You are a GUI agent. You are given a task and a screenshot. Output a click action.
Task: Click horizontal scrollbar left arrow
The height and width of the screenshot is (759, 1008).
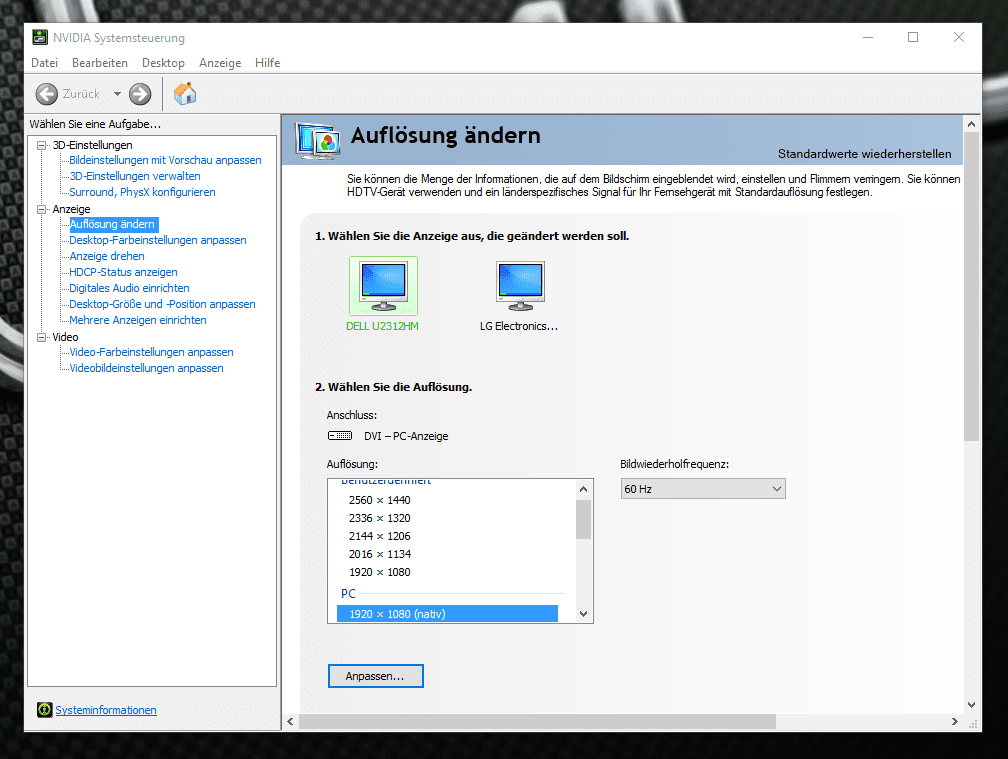(290, 722)
